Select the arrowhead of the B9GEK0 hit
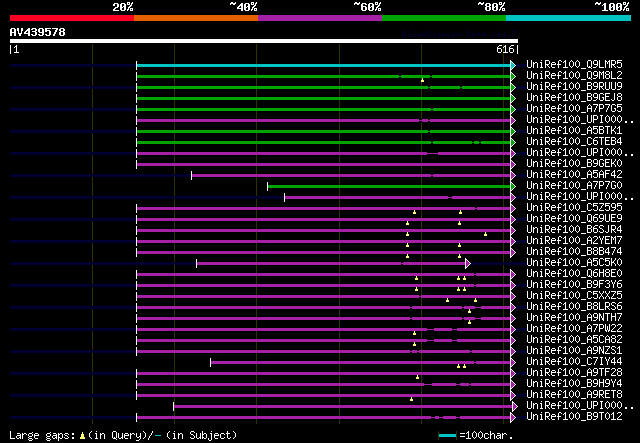640x443 pixels. [x=513, y=165]
